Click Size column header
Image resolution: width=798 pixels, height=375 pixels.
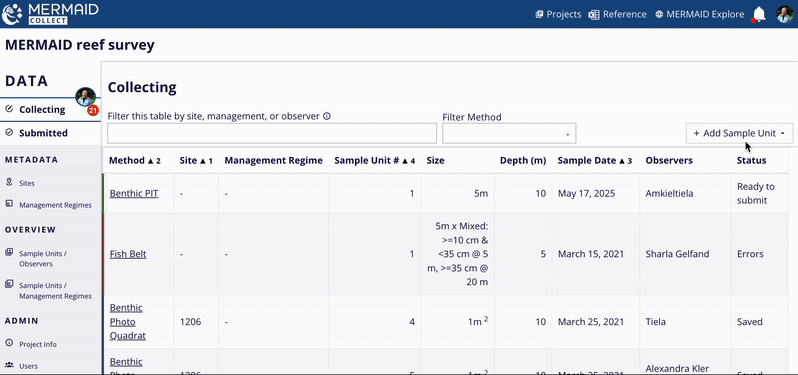pyautogui.click(x=435, y=160)
